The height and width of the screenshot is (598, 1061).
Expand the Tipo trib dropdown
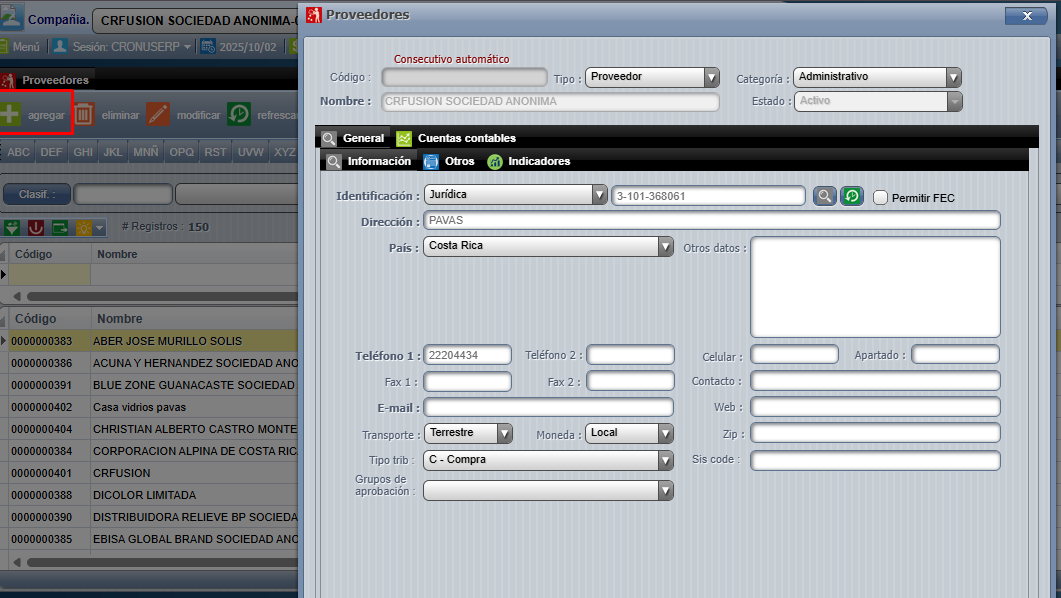tap(548, 460)
